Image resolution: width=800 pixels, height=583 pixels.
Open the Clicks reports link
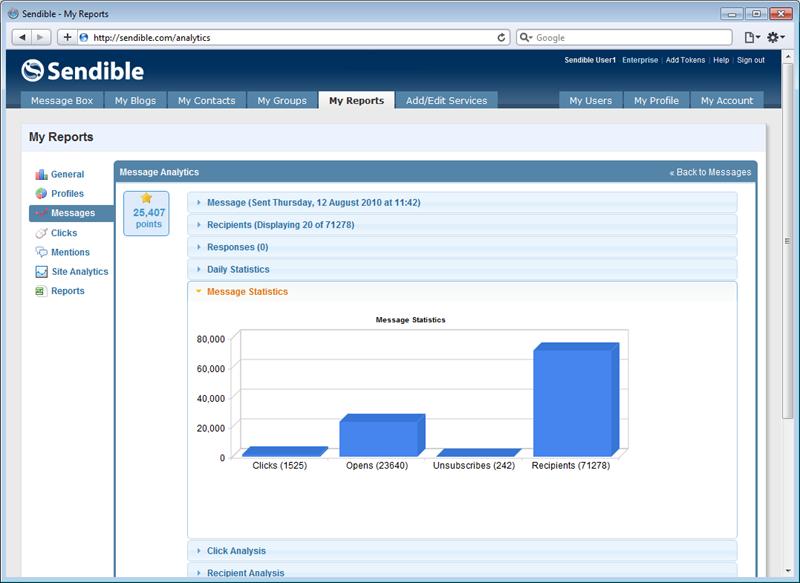(x=64, y=233)
